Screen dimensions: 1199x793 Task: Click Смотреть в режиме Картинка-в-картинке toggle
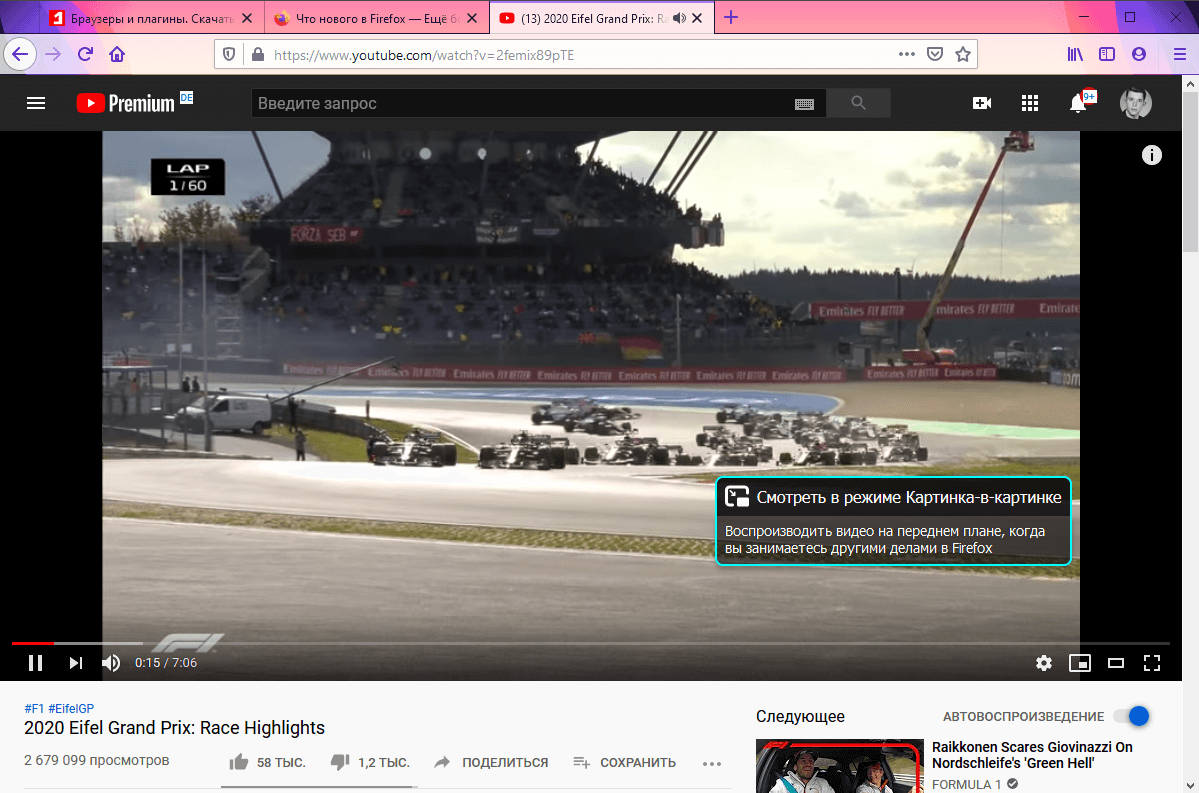893,497
